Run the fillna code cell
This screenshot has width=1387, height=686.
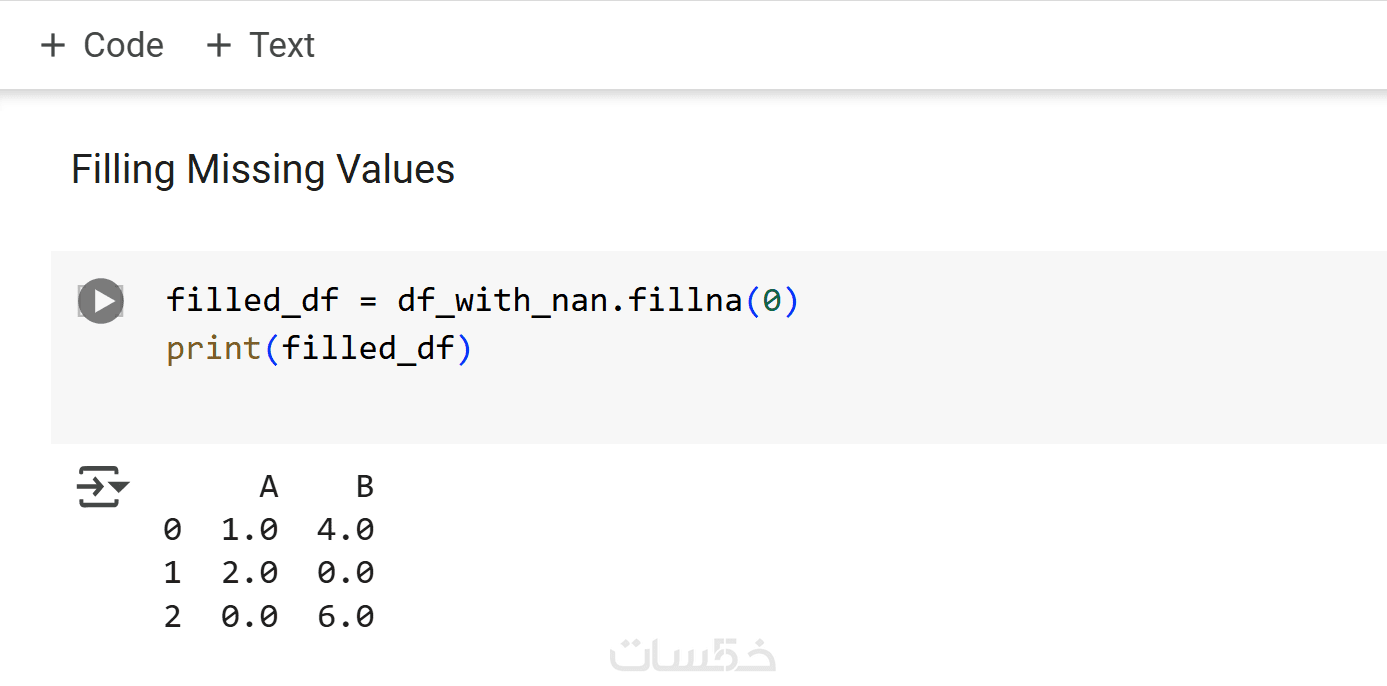101,301
